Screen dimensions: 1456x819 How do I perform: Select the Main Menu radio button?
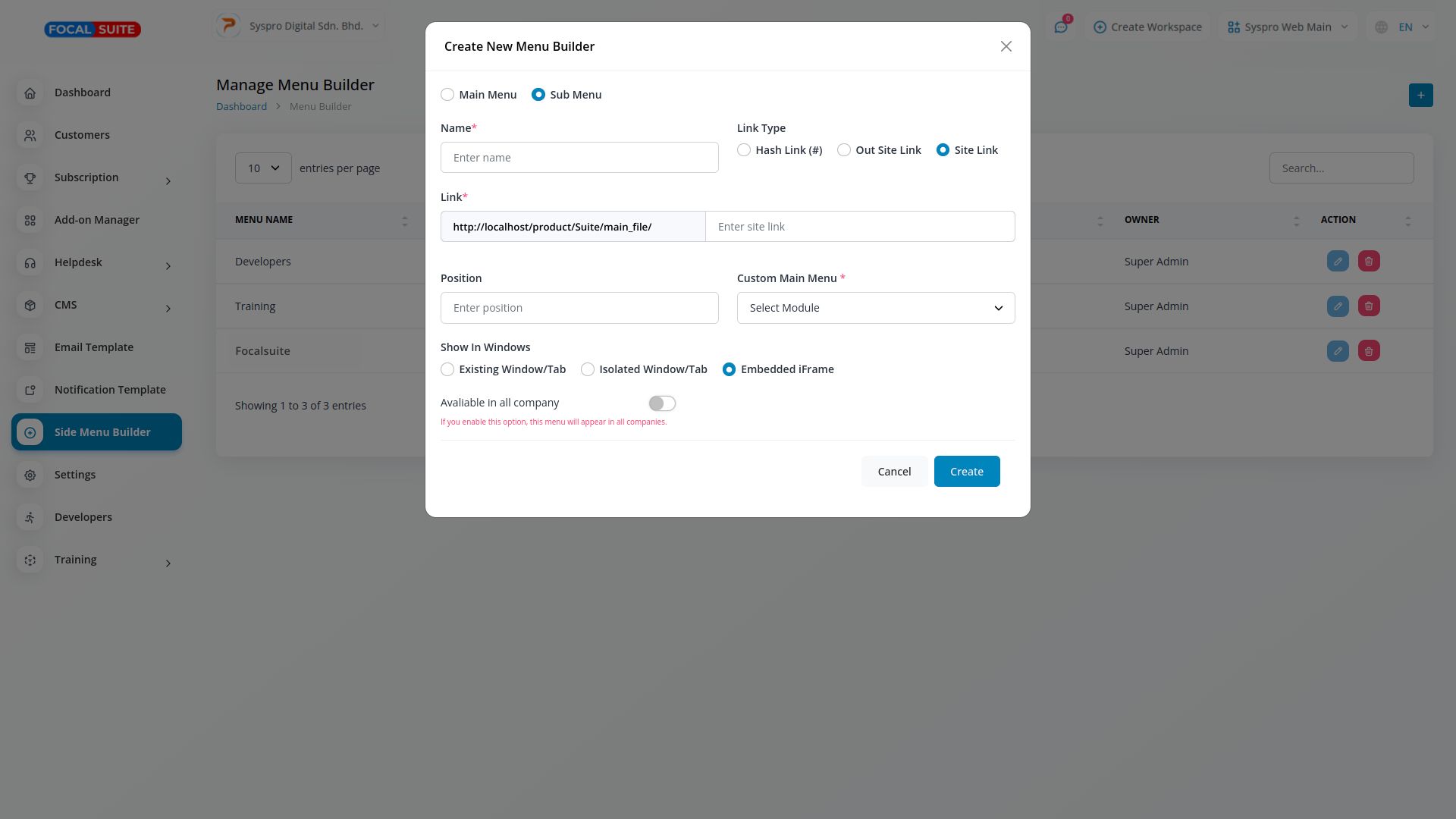[x=447, y=95]
